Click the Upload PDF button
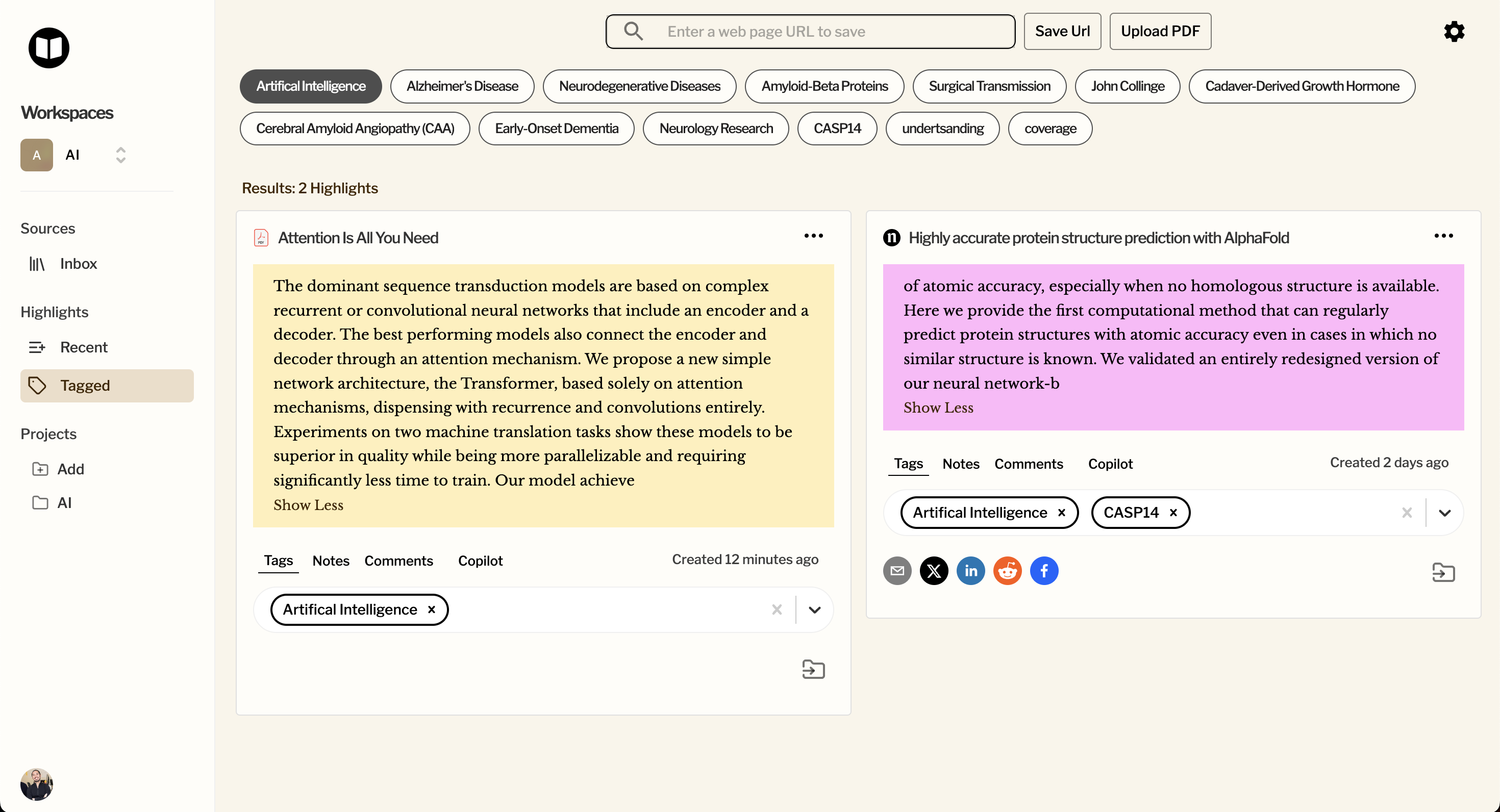Screen dimensions: 1500x812 (1159, 32)
